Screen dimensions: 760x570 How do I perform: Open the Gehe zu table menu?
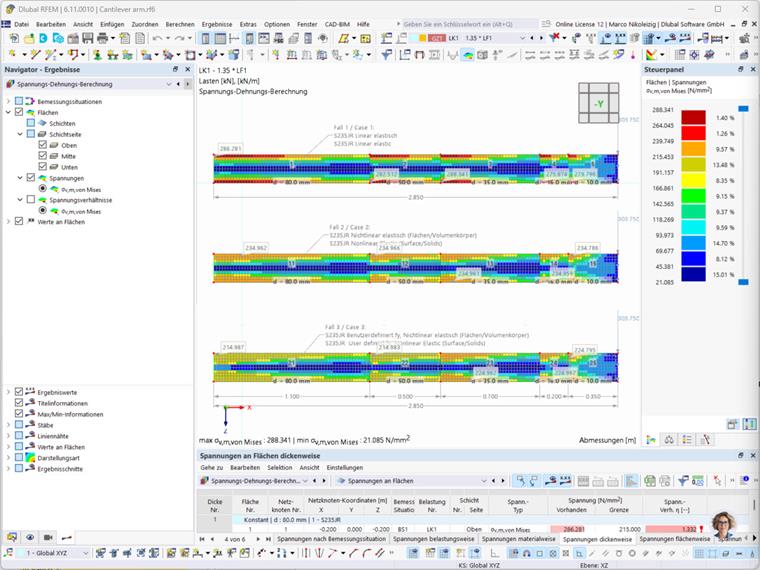pyautogui.click(x=211, y=468)
